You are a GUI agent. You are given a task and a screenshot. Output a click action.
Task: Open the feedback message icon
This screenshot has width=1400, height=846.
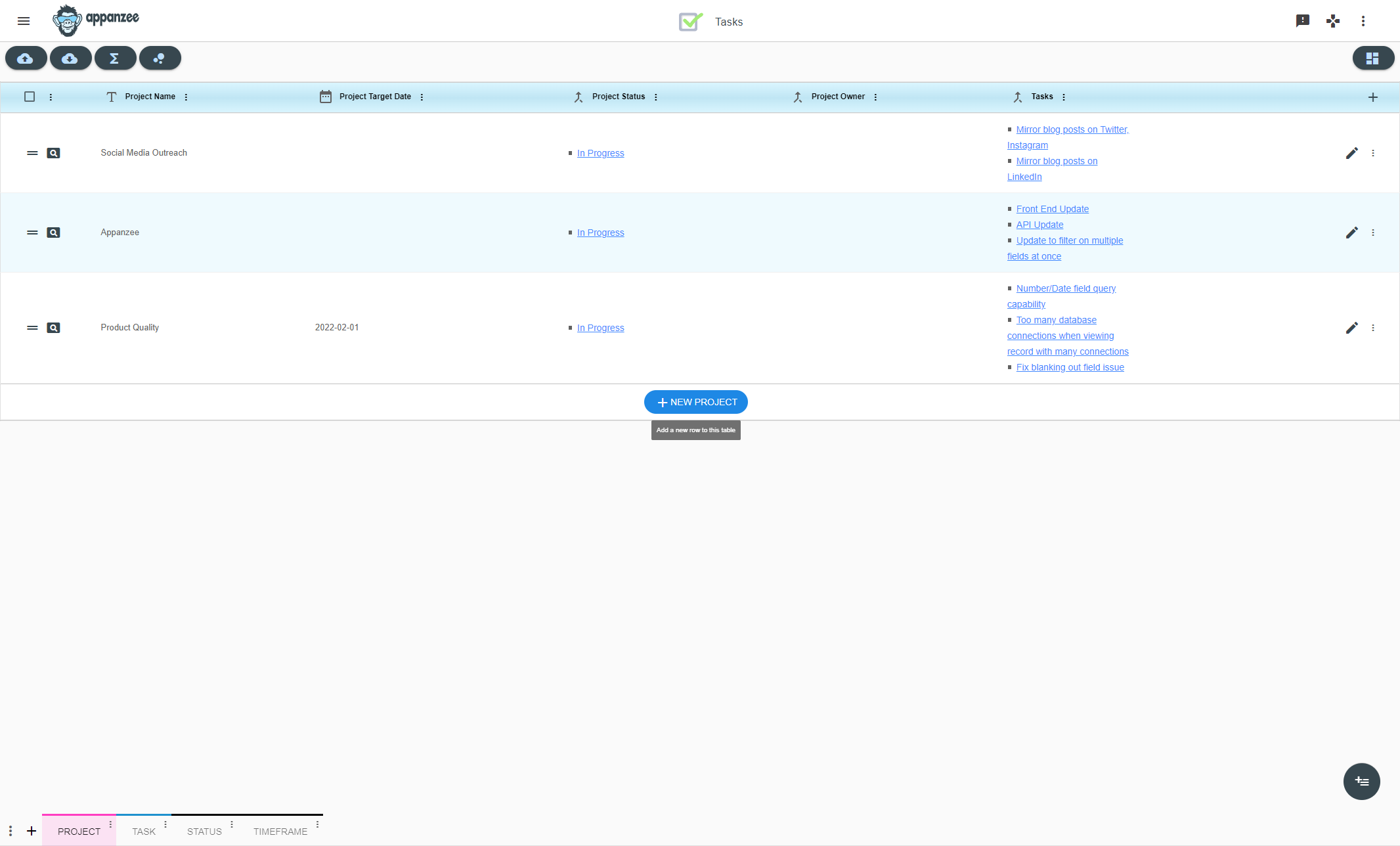coord(1303,21)
